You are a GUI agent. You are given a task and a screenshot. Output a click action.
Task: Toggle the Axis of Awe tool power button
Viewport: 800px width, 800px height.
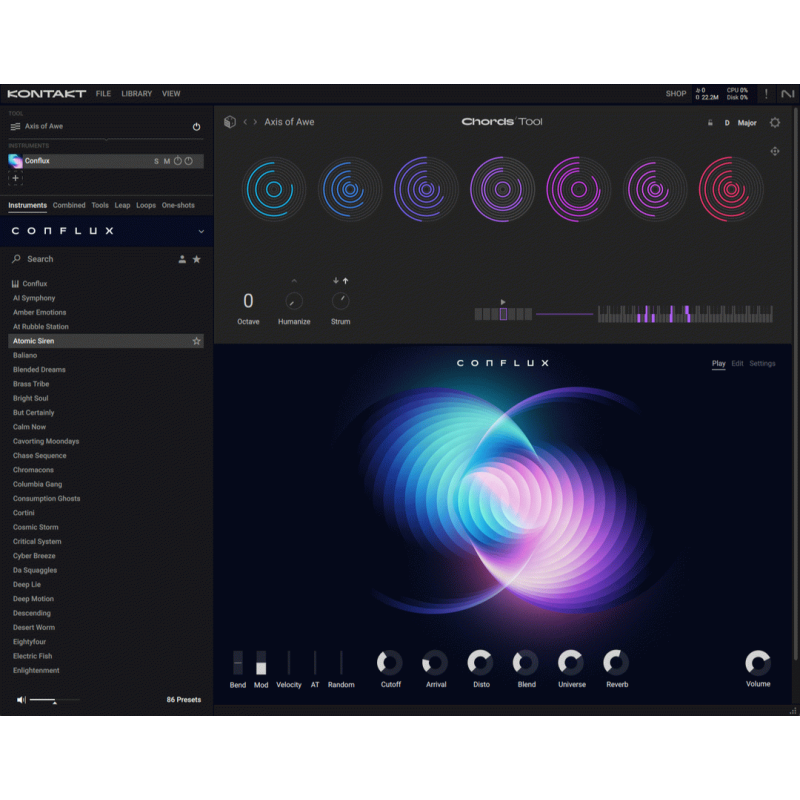pyautogui.click(x=196, y=127)
